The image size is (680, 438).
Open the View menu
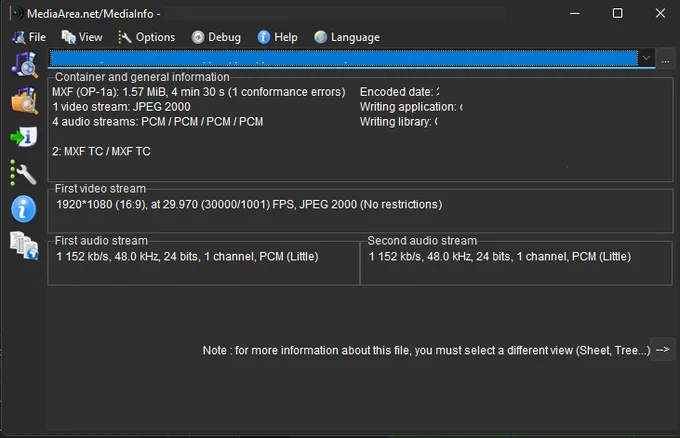coord(82,37)
